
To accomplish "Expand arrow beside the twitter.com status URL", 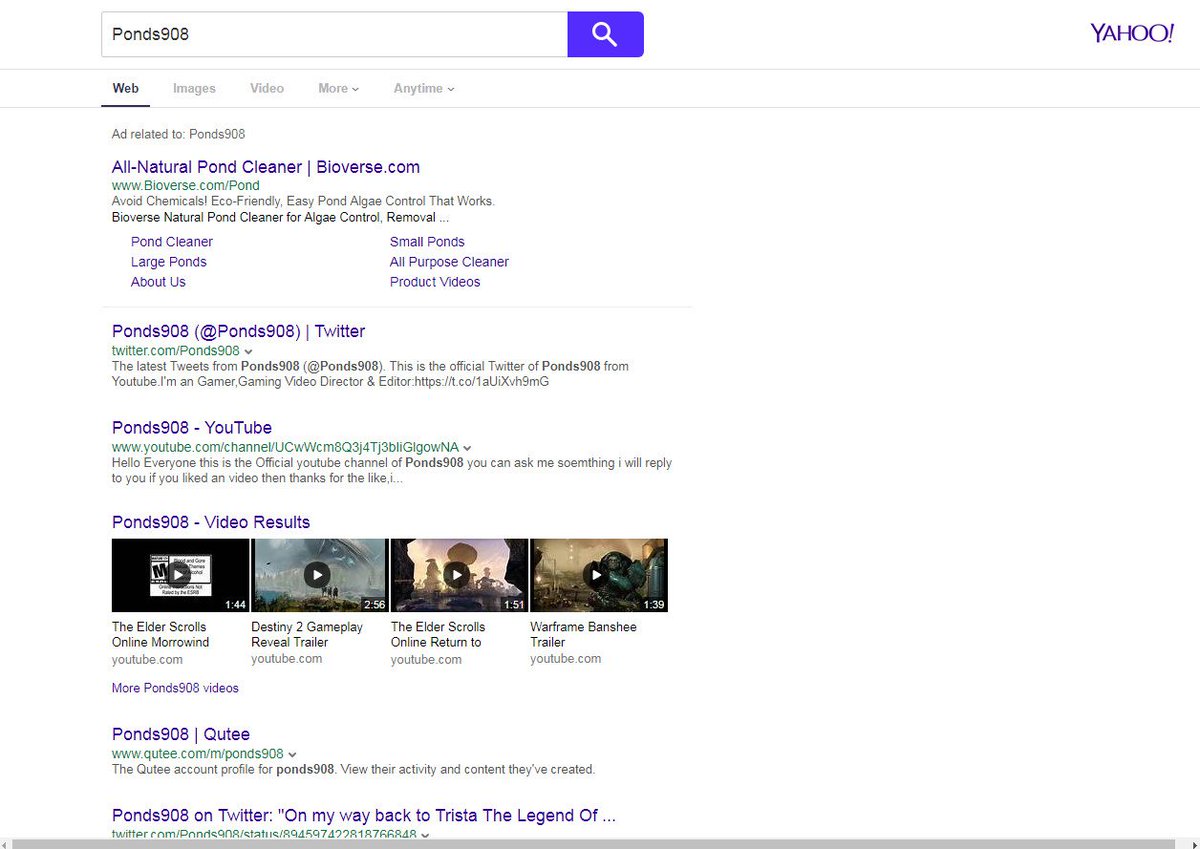I will [x=425, y=835].
